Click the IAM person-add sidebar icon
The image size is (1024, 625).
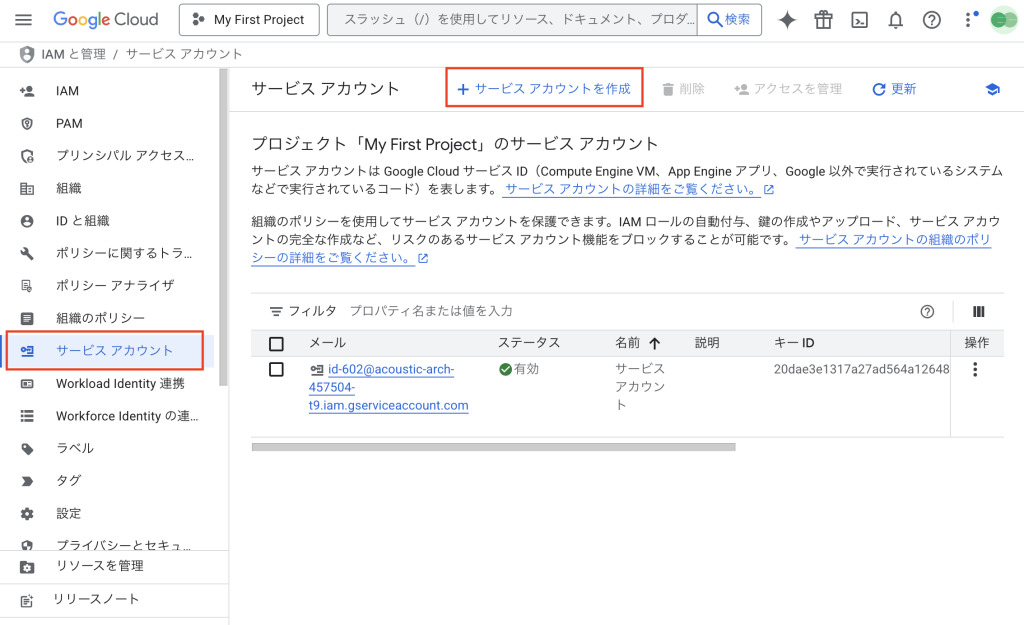click(x=27, y=91)
